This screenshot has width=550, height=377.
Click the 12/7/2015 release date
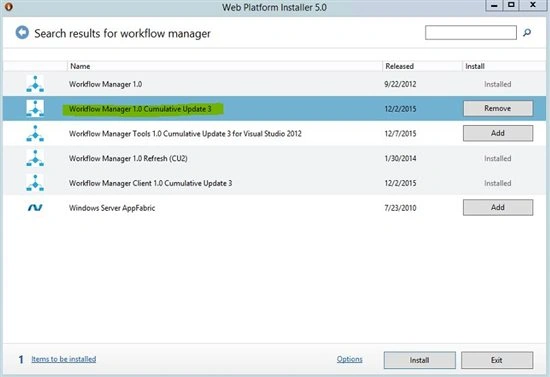(400, 134)
